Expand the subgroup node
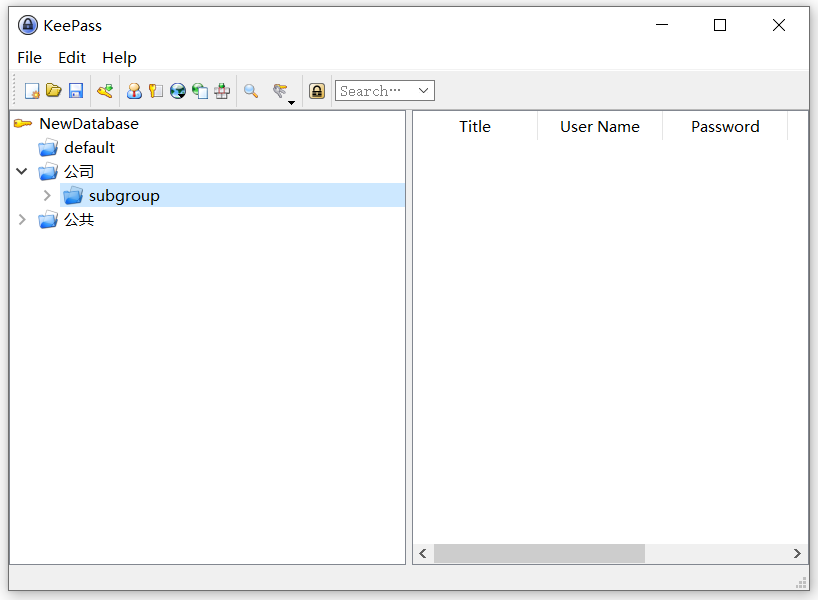 (x=47, y=195)
